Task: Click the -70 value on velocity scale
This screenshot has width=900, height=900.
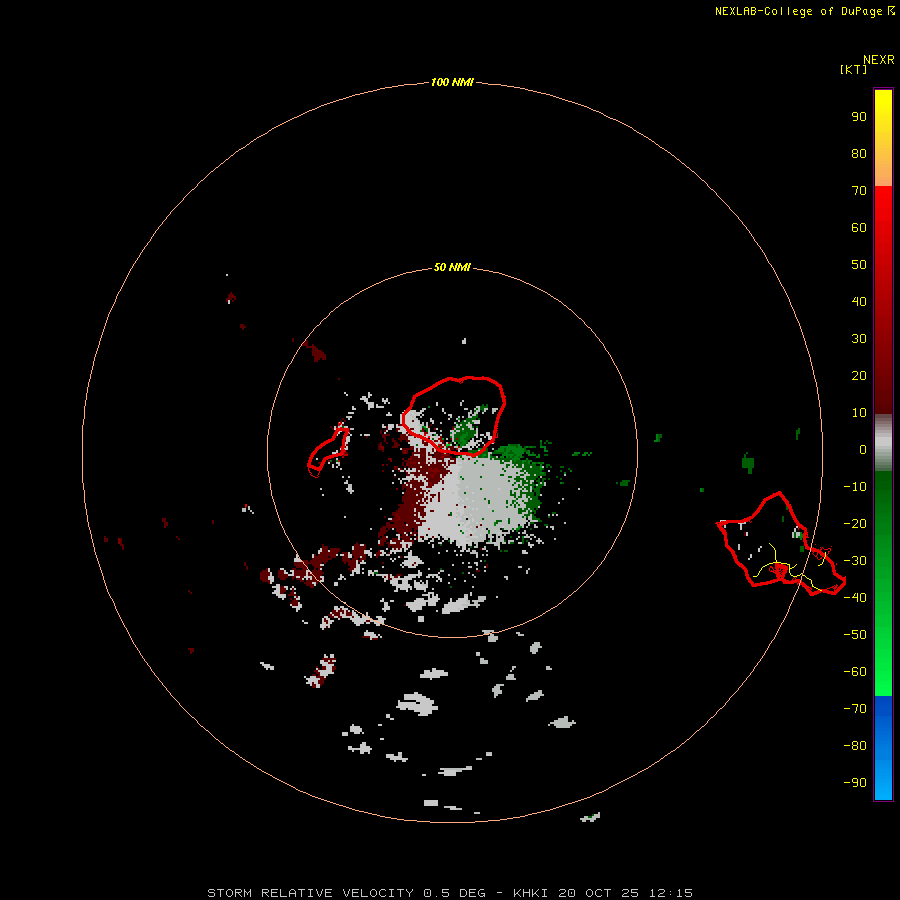Action: 855,709
